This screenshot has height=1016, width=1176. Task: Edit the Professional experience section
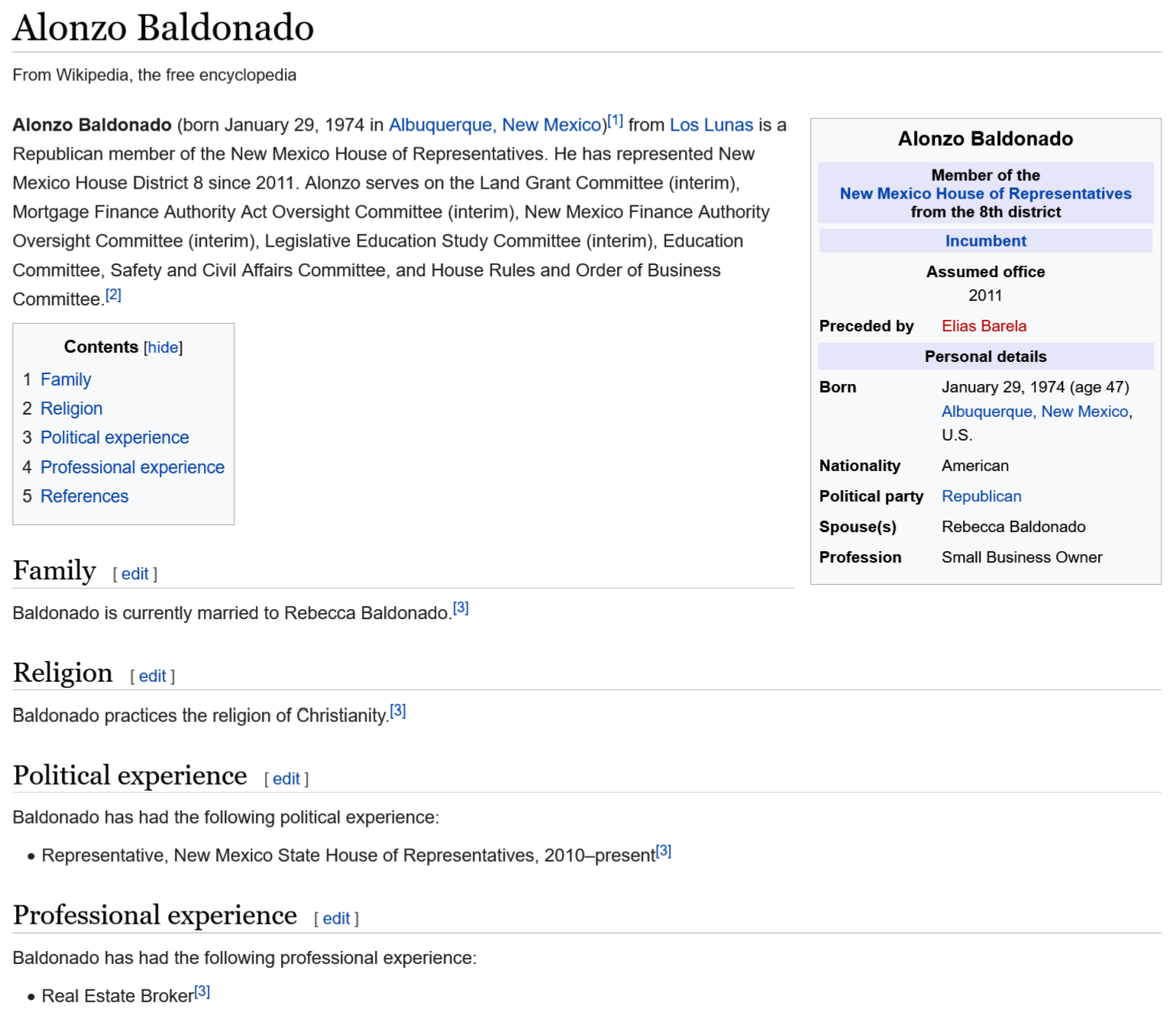pos(336,919)
